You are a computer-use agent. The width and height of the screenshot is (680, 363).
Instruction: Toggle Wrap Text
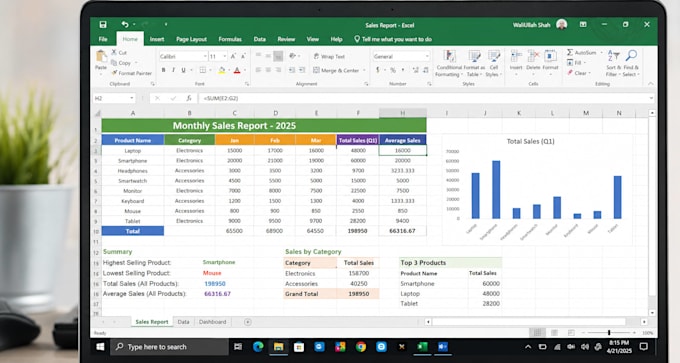[329, 56]
